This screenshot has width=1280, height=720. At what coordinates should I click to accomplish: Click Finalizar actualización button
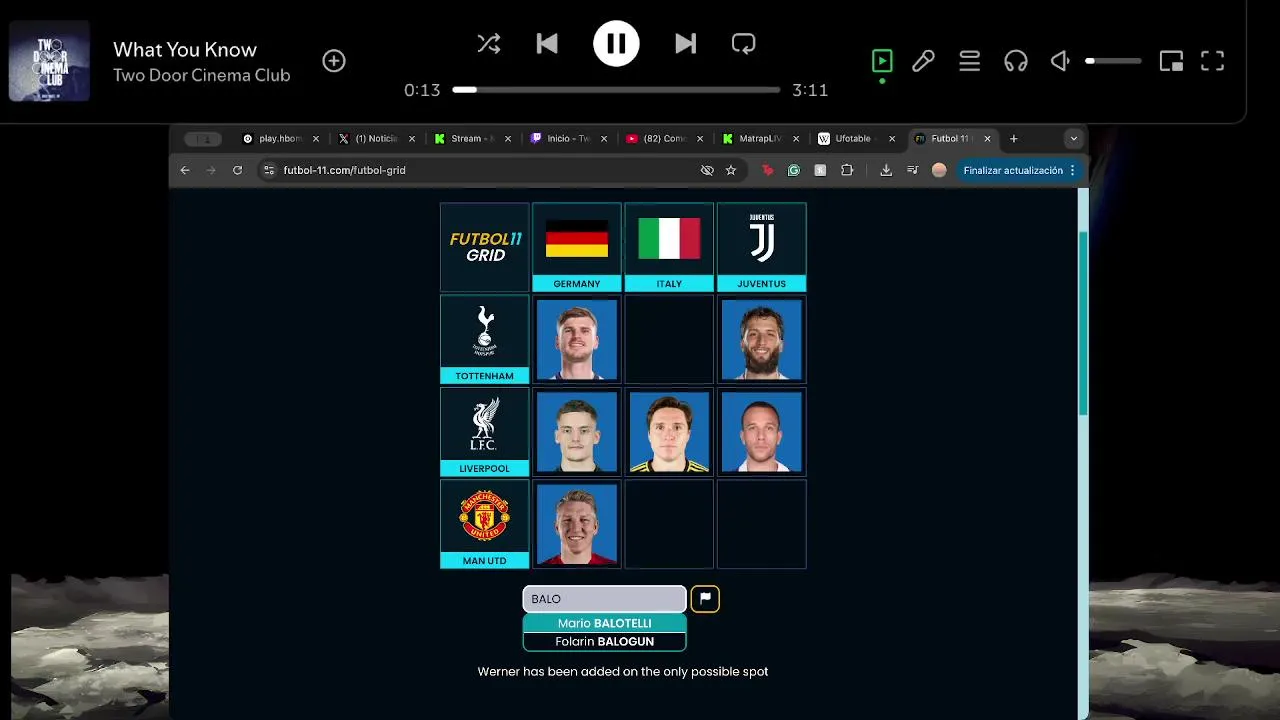click(1013, 170)
